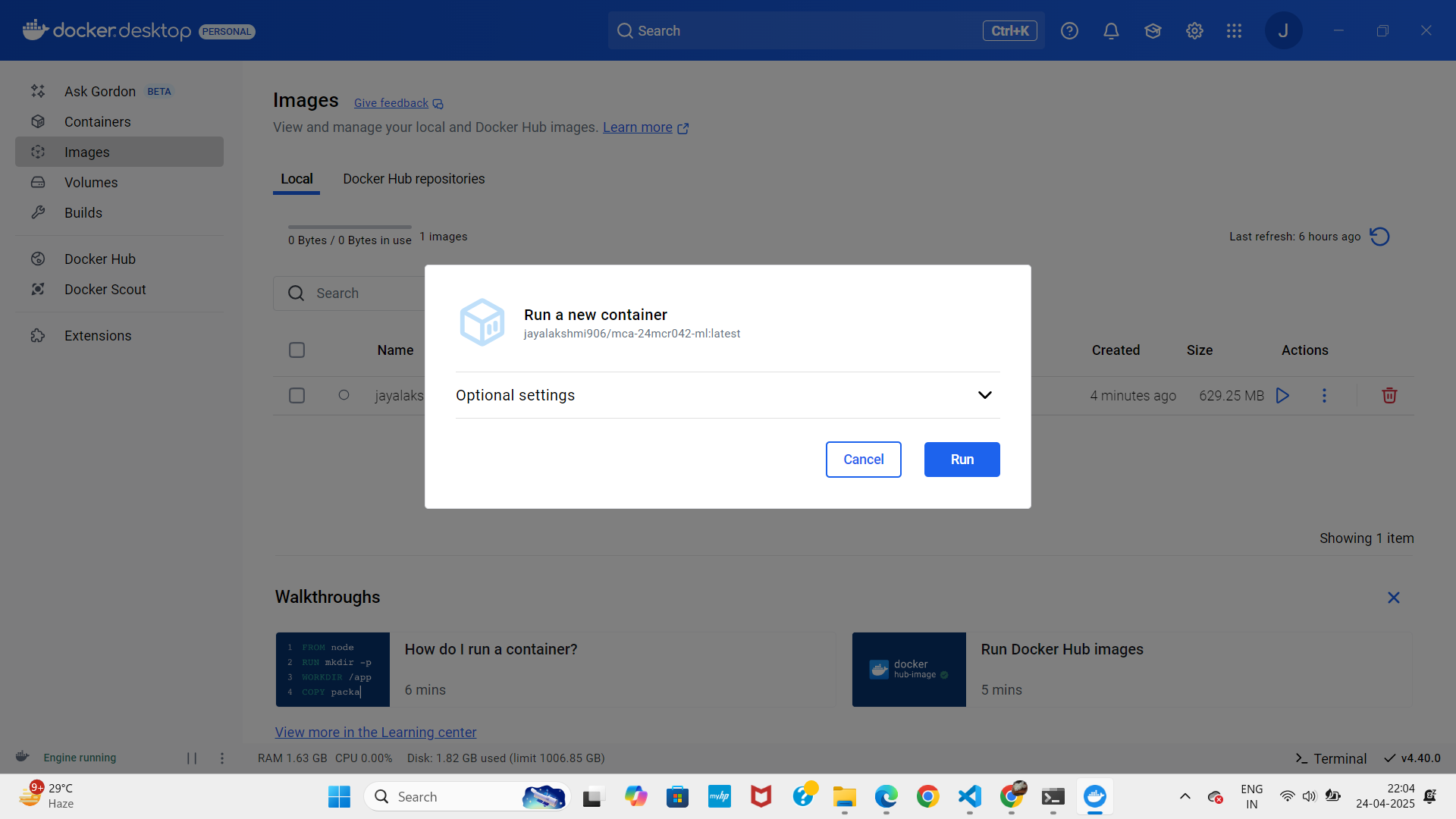Click the Images sidebar icon
The width and height of the screenshot is (1456, 819).
pyautogui.click(x=38, y=152)
